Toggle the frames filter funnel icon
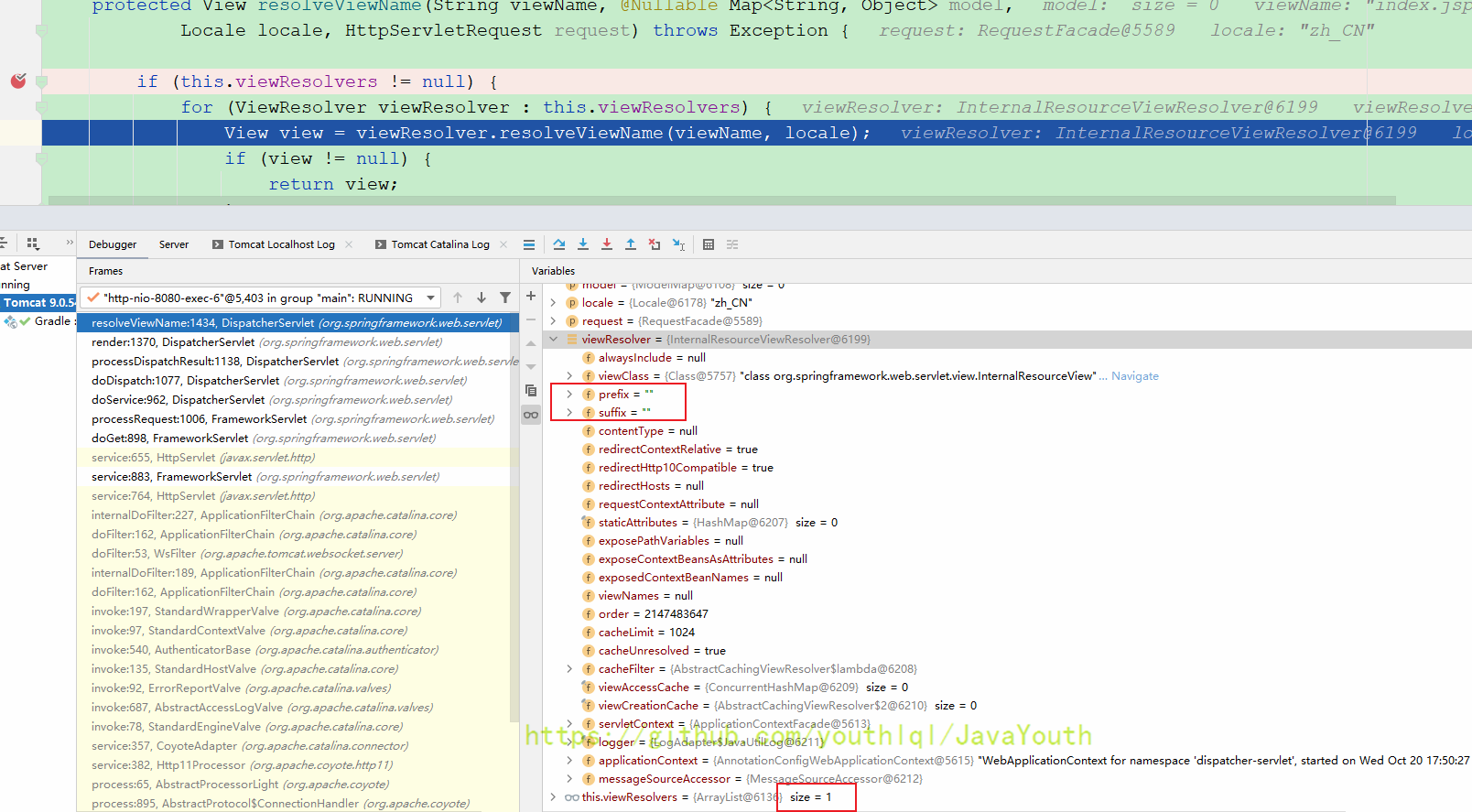Screen dimensions: 1472x812 pyautogui.click(x=505, y=298)
